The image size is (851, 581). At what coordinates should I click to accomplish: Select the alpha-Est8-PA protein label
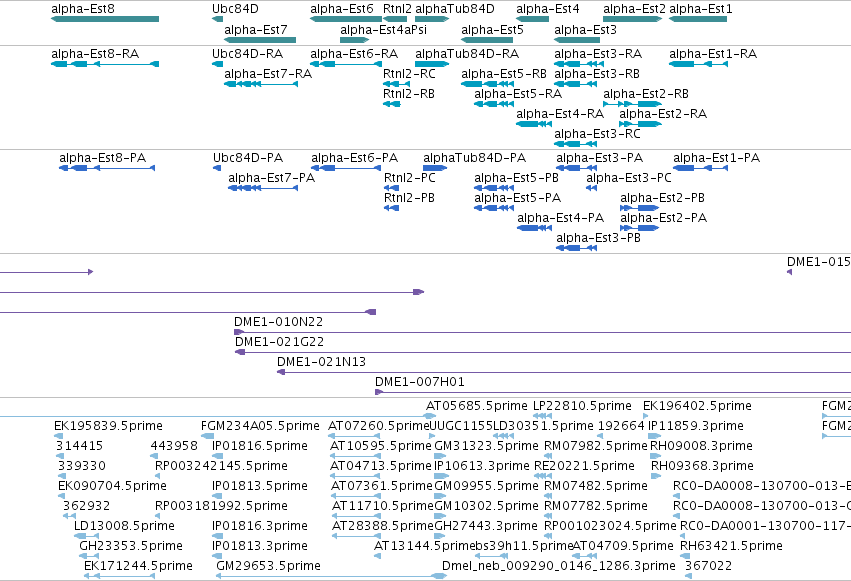[103, 158]
